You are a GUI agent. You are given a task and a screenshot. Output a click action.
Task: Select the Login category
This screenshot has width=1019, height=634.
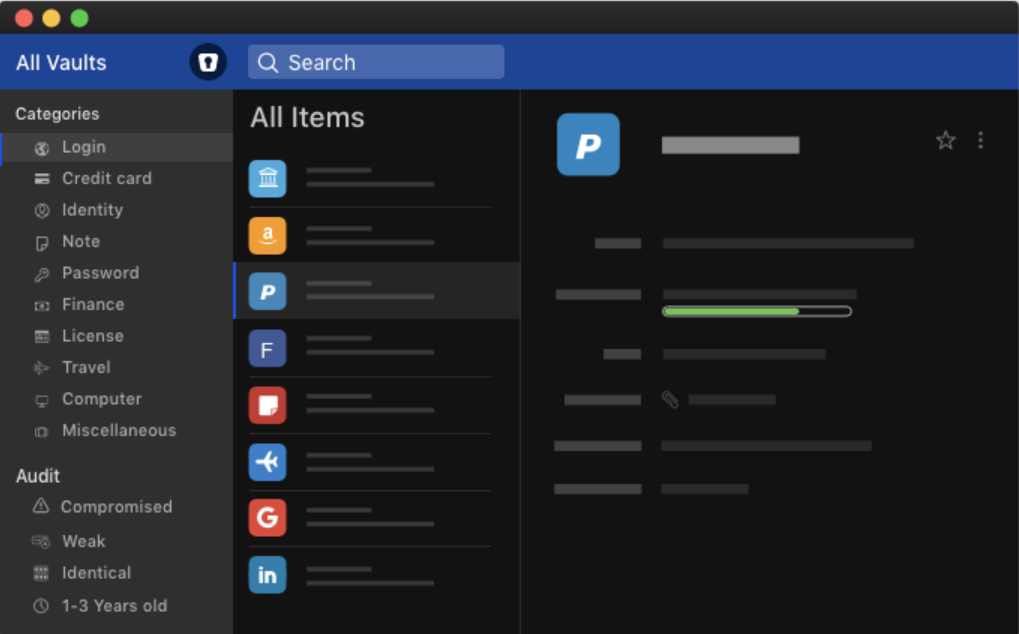[x=84, y=146]
